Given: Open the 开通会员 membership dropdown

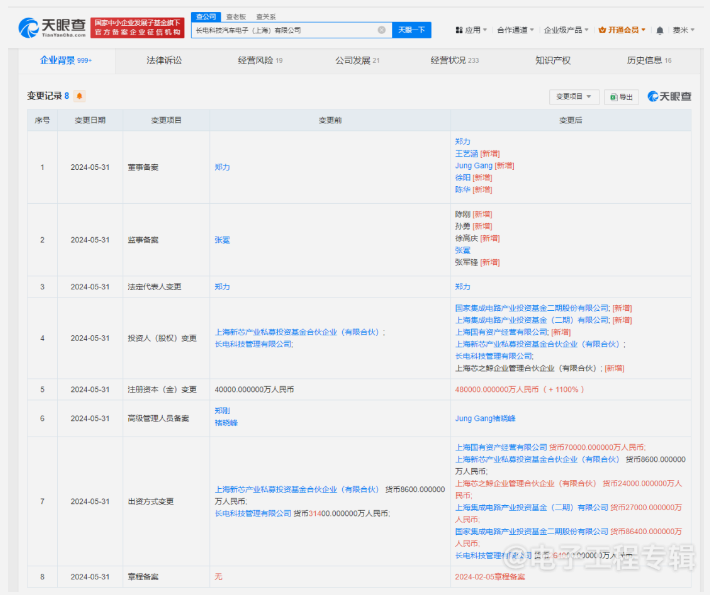Looking at the screenshot, I should 627,30.
